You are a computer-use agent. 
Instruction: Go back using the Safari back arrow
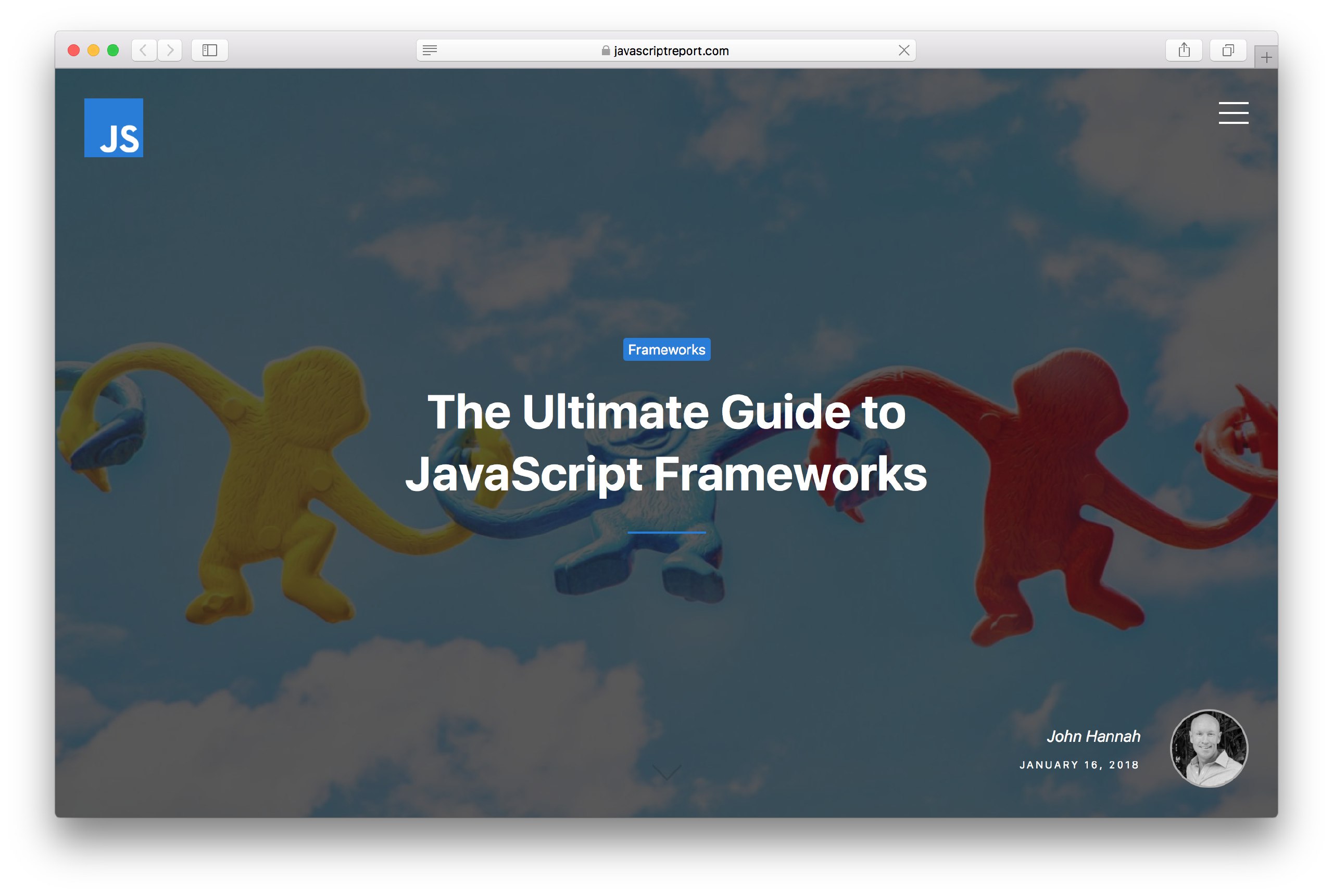[x=144, y=51]
